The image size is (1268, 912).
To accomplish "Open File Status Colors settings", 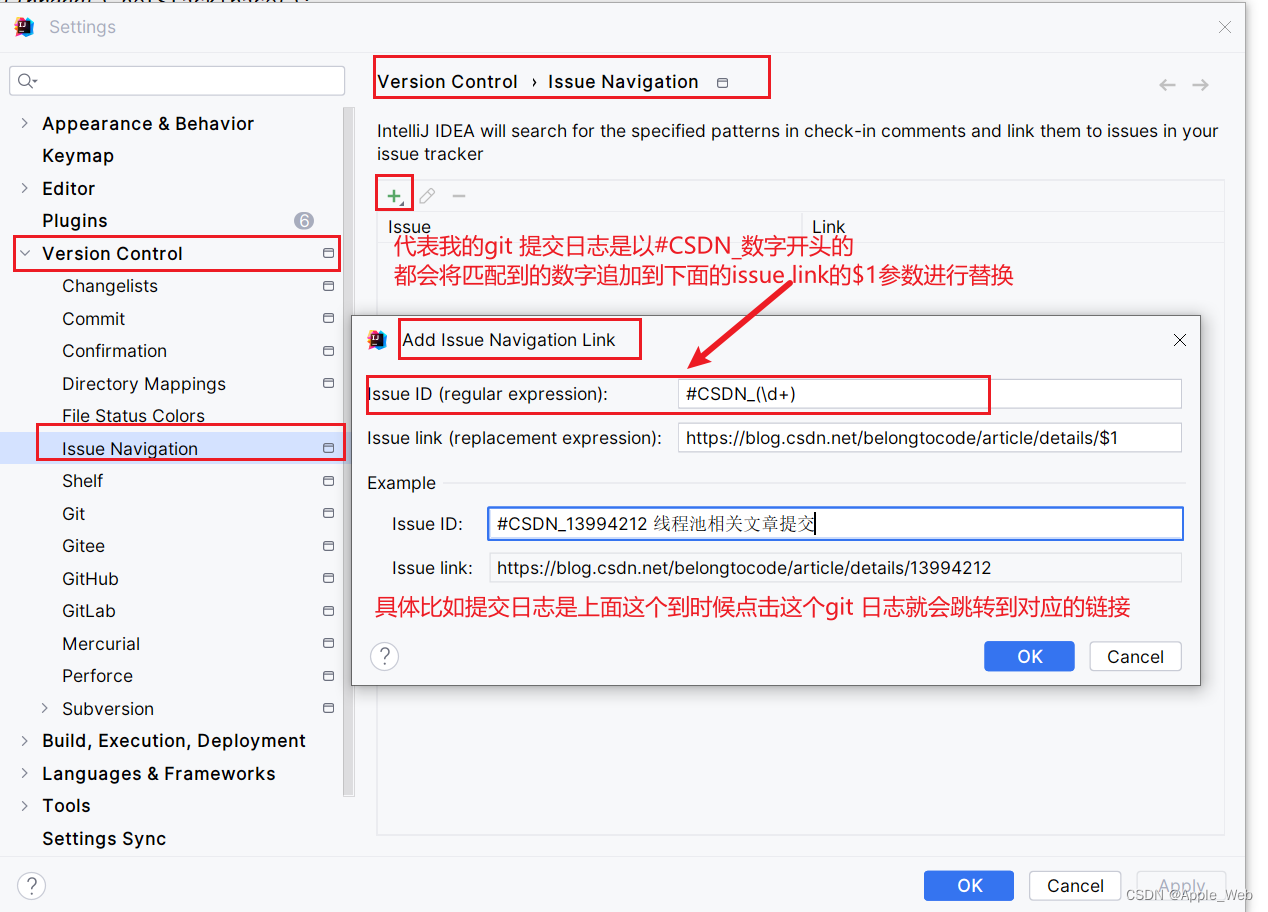I will coord(133,416).
